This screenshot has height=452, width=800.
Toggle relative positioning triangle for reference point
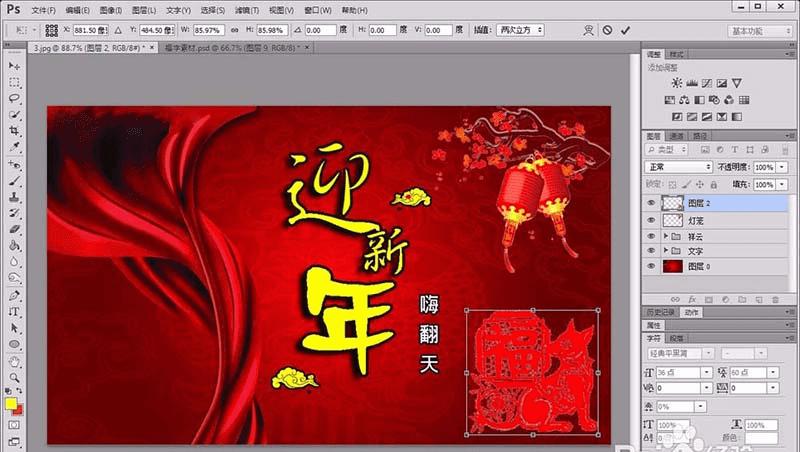tap(118, 31)
